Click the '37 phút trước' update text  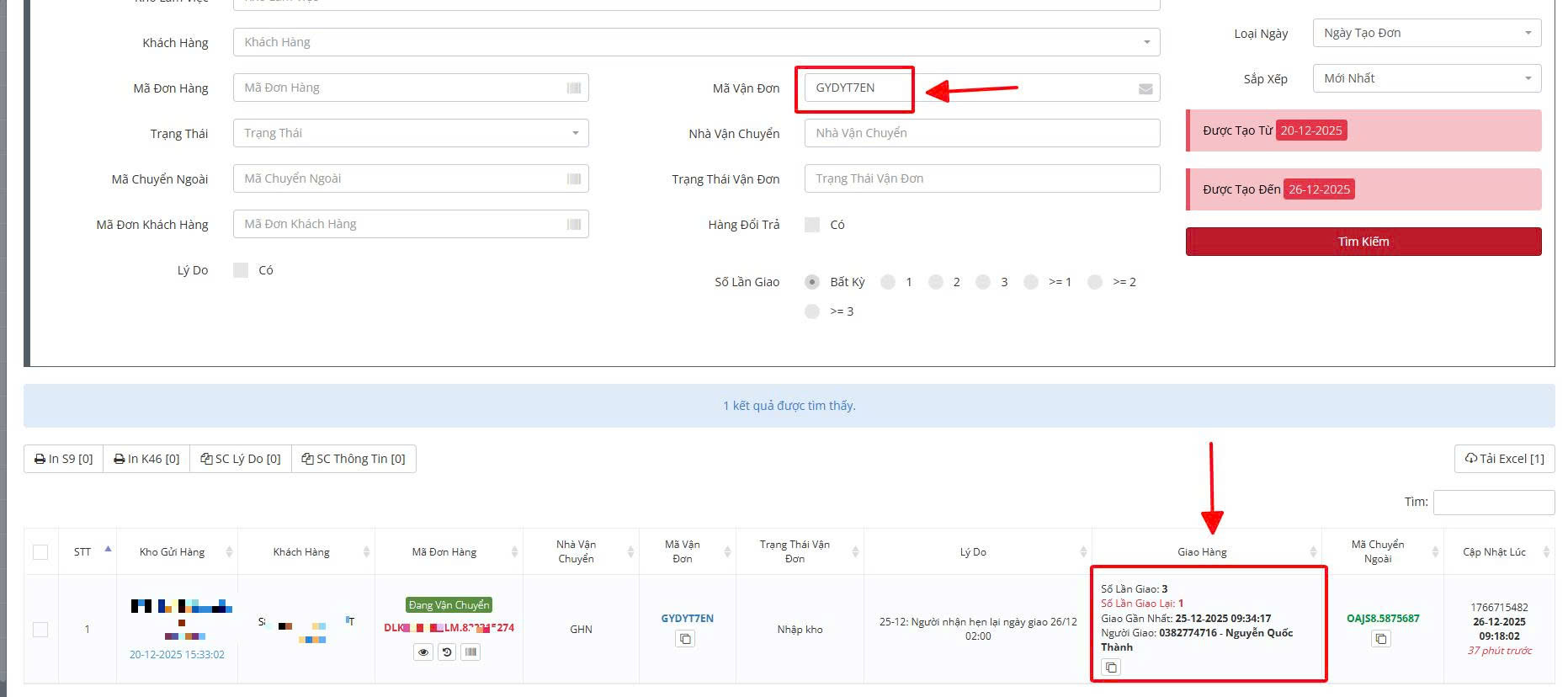pos(1500,651)
